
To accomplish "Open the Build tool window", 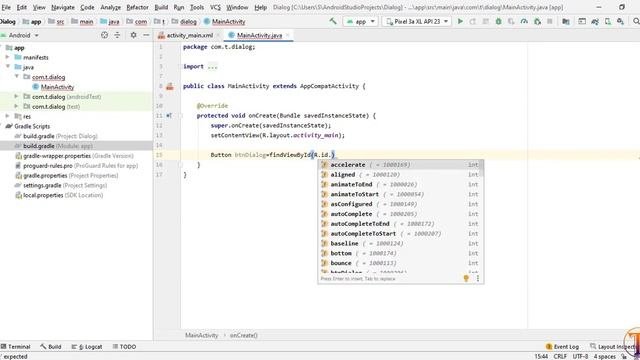I will coord(51,347).
